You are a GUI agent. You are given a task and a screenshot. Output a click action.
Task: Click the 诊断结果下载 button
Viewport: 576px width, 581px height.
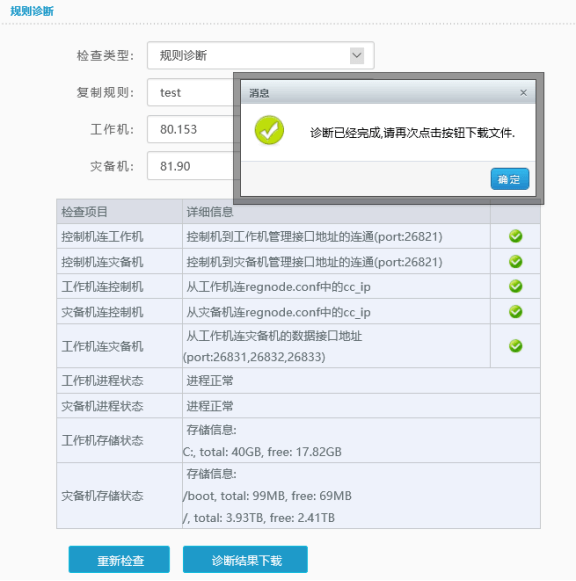coord(245,560)
